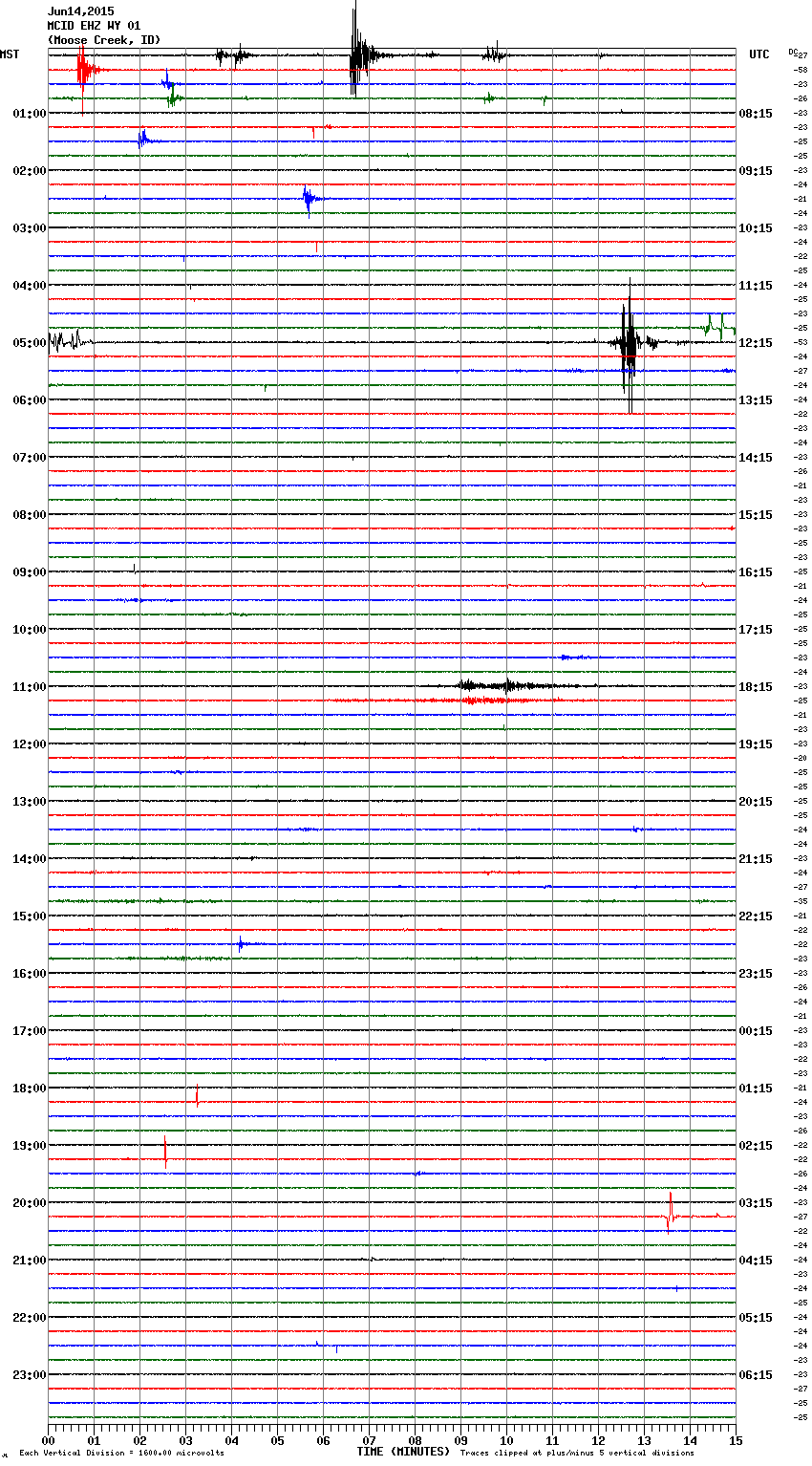Click the 06:00 MST hour label
The height and width of the screenshot is (1466, 812).
coord(30,400)
